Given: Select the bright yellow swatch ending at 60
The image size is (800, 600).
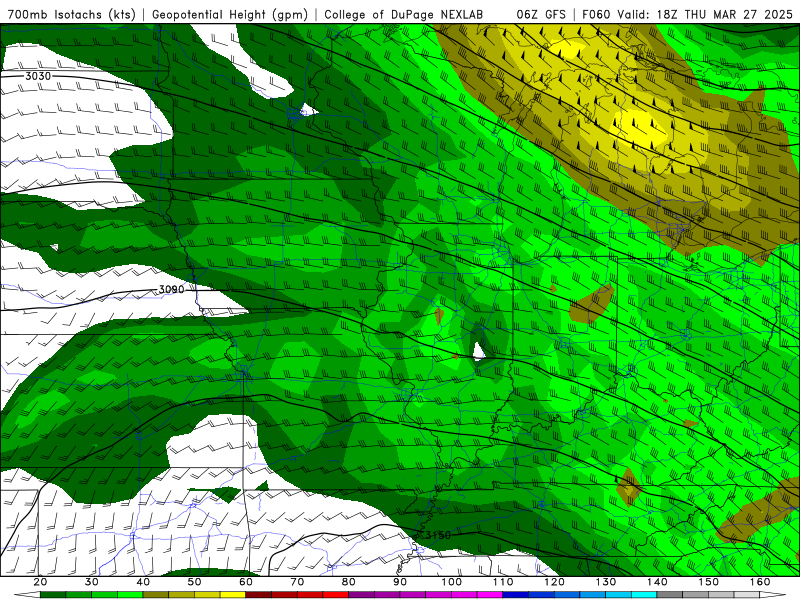Looking at the screenshot, I should [233, 595].
